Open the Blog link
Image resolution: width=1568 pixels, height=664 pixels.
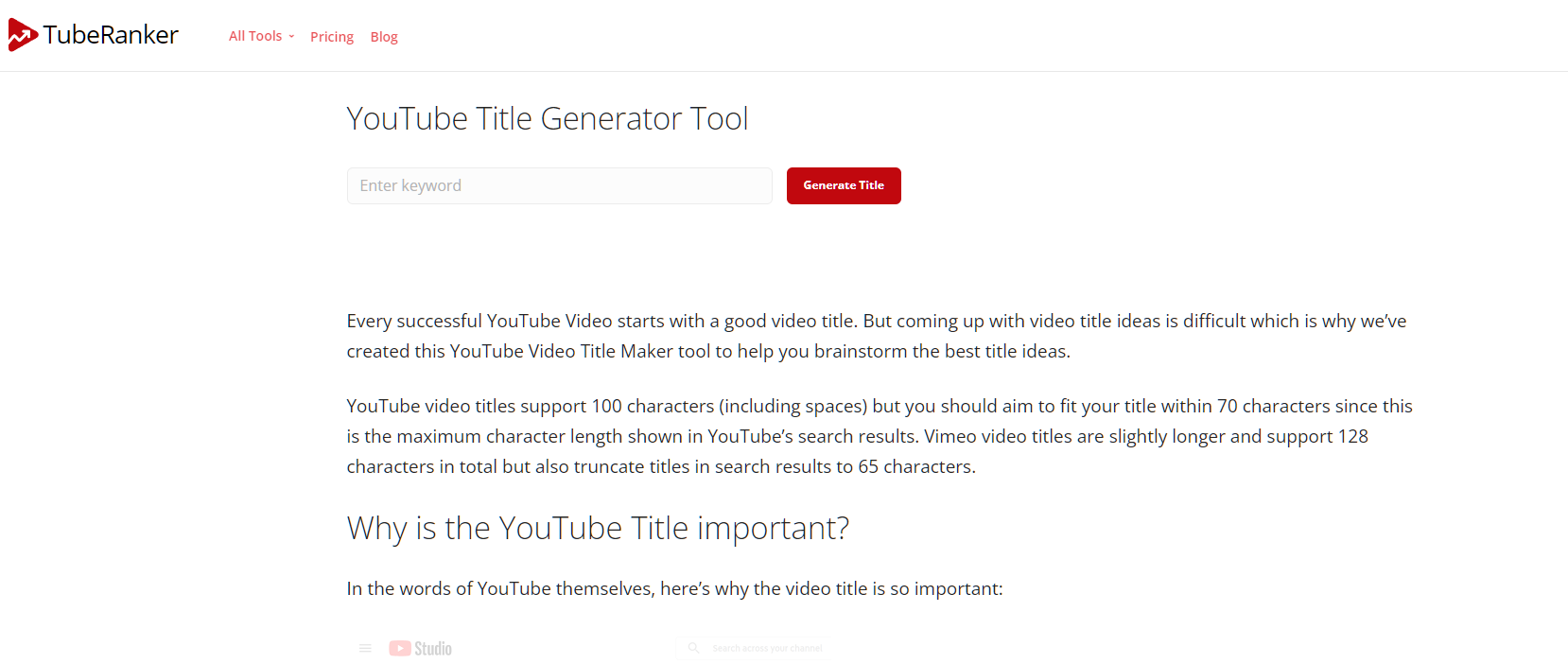click(x=384, y=37)
